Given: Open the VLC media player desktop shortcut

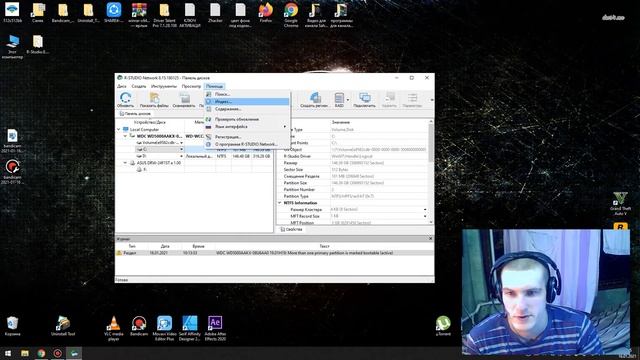Looking at the screenshot, I should [114, 328].
